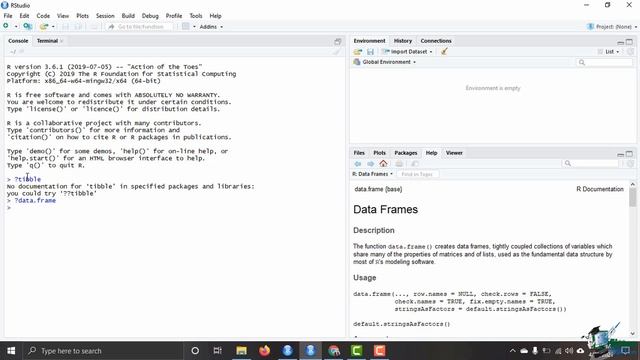The image size is (640, 360).
Task: Switch to the Viewer tab
Action: pos(454,153)
